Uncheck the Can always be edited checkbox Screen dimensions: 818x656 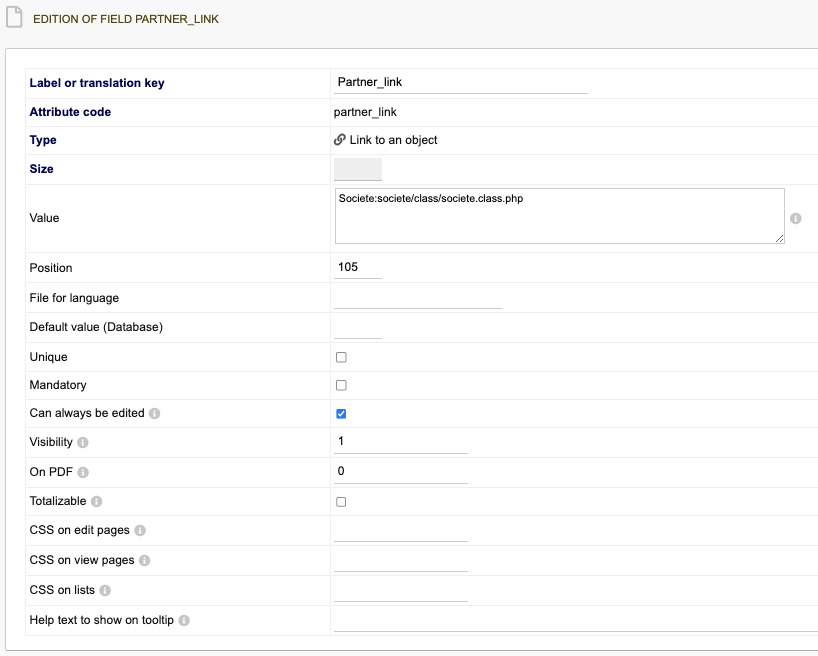341,414
